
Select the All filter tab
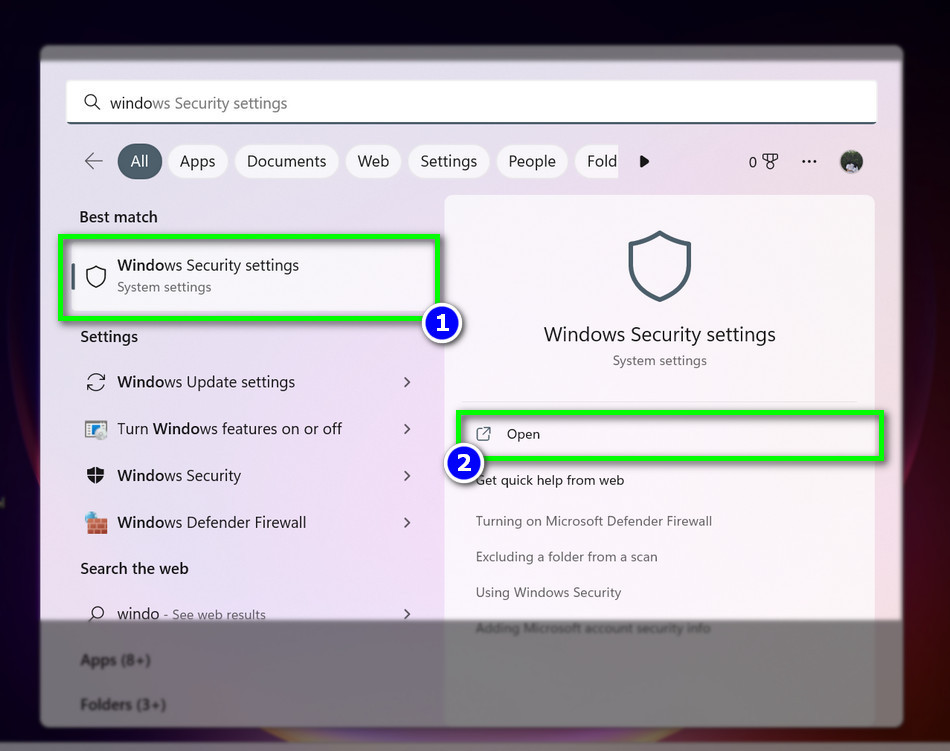coord(139,161)
